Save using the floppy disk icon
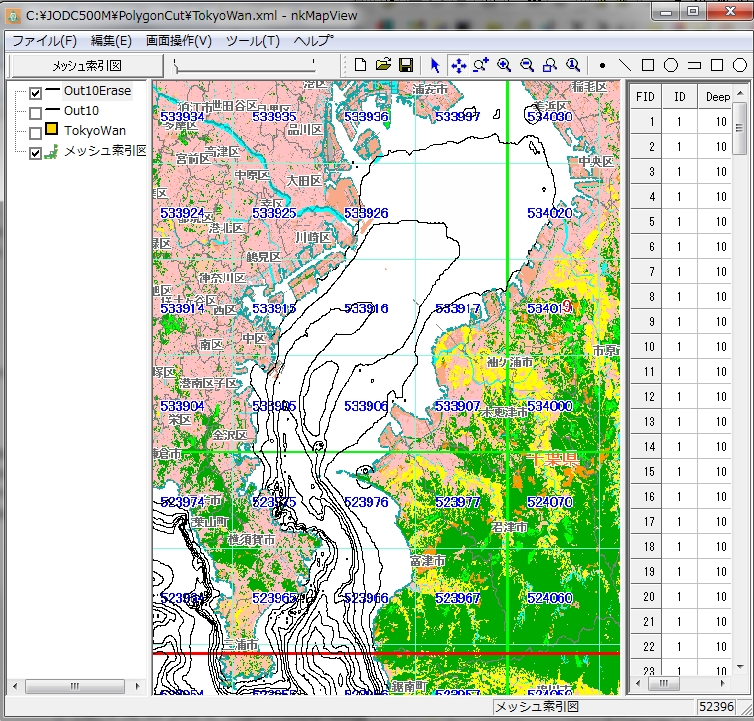 pos(406,65)
